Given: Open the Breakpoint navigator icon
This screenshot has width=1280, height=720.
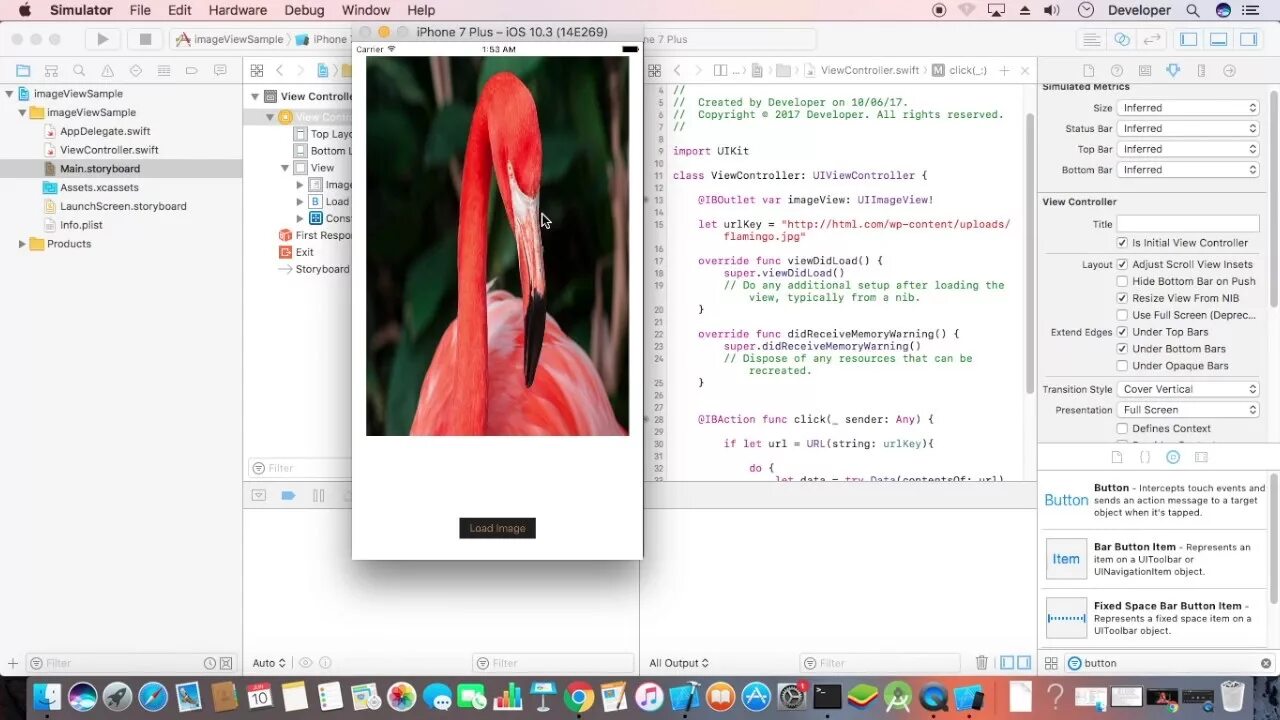Looking at the screenshot, I should click(191, 71).
